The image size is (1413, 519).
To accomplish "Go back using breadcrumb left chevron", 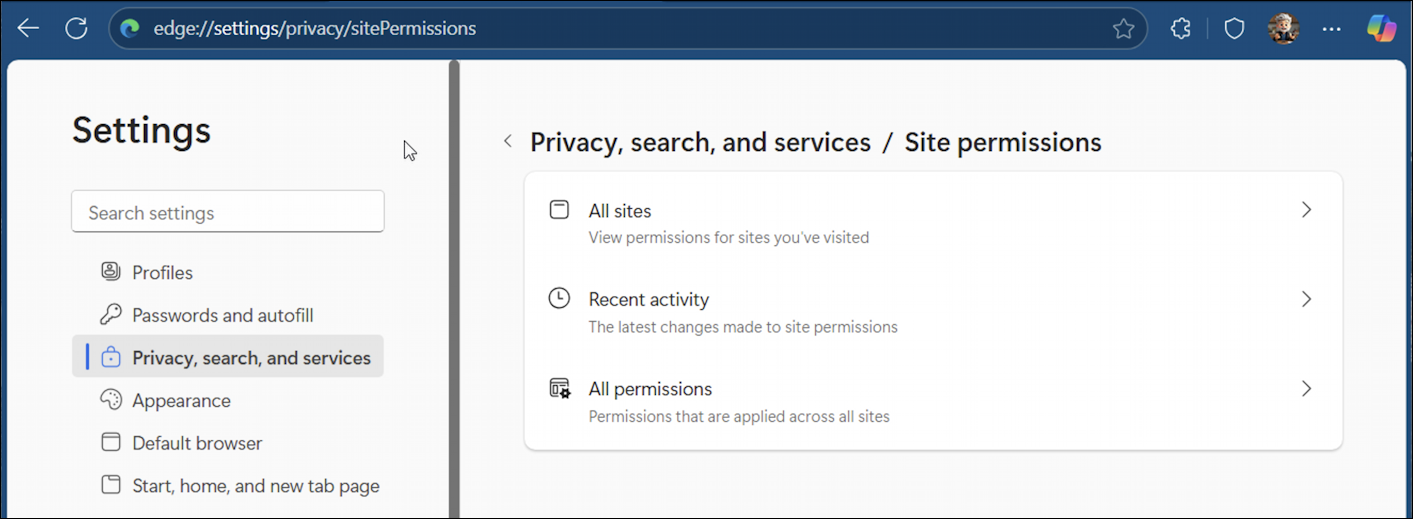I will pos(508,142).
